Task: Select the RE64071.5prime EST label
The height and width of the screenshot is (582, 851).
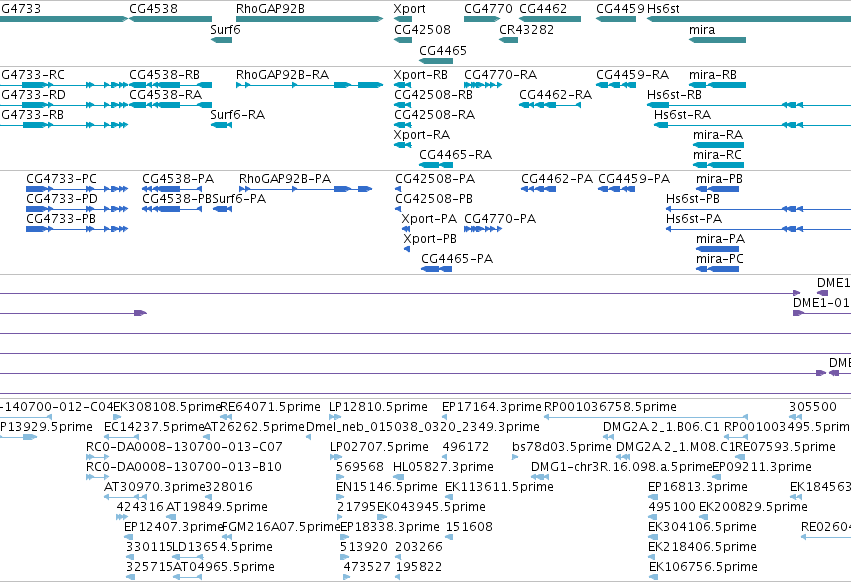Action: (270, 407)
